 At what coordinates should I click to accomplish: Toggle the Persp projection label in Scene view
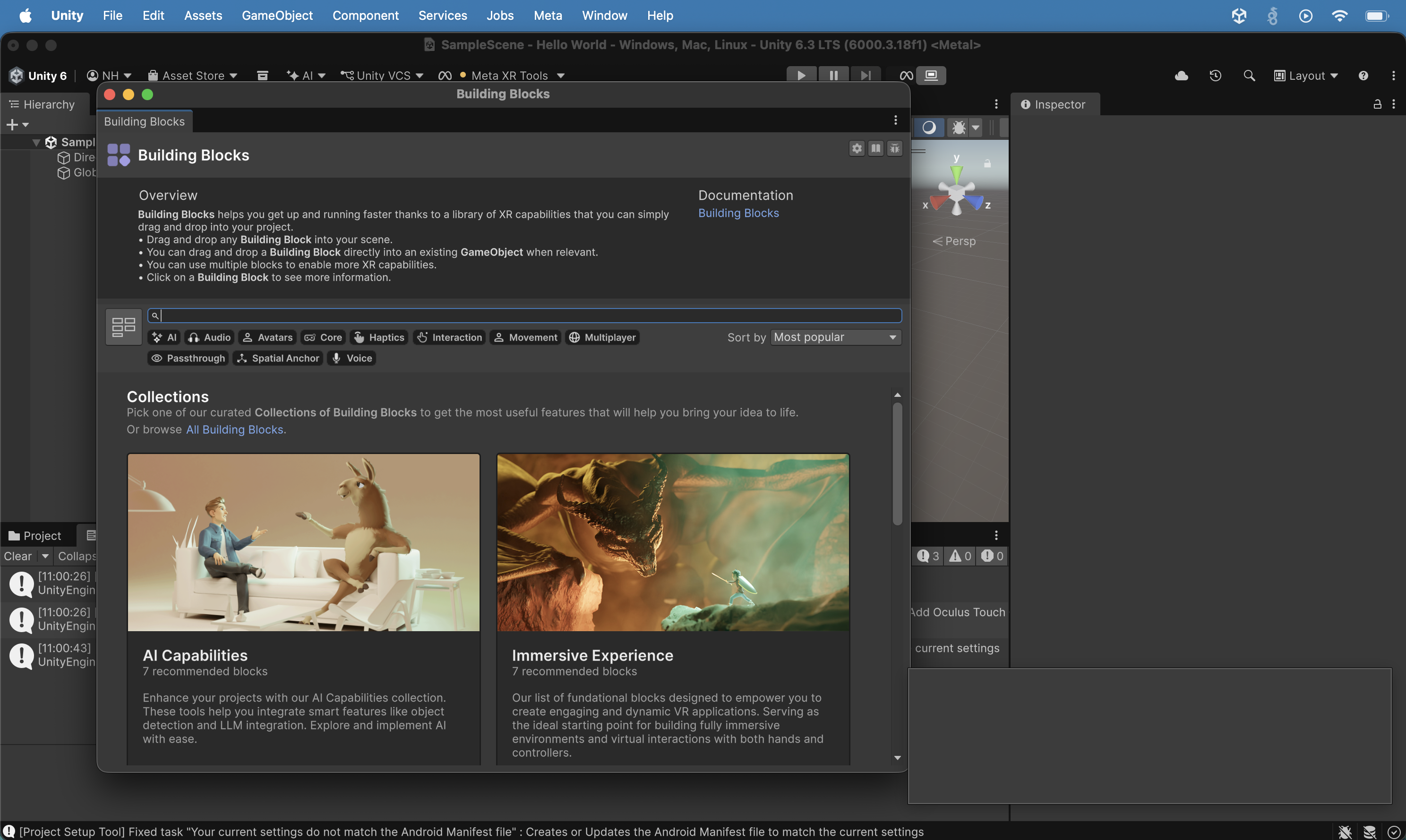(x=954, y=241)
